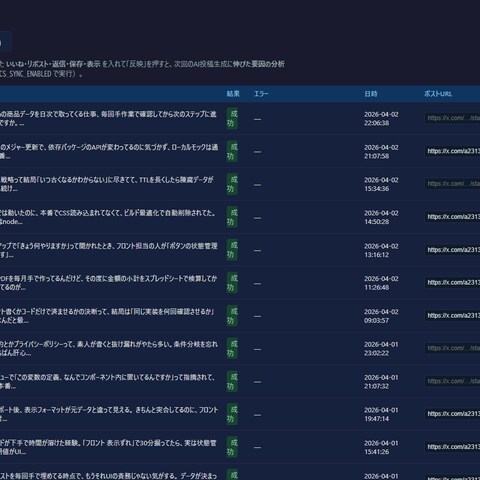Screen dimensions: 480x480
Task: Select the timestamp 2026-04-02 21:07:58
Action: tap(381, 152)
